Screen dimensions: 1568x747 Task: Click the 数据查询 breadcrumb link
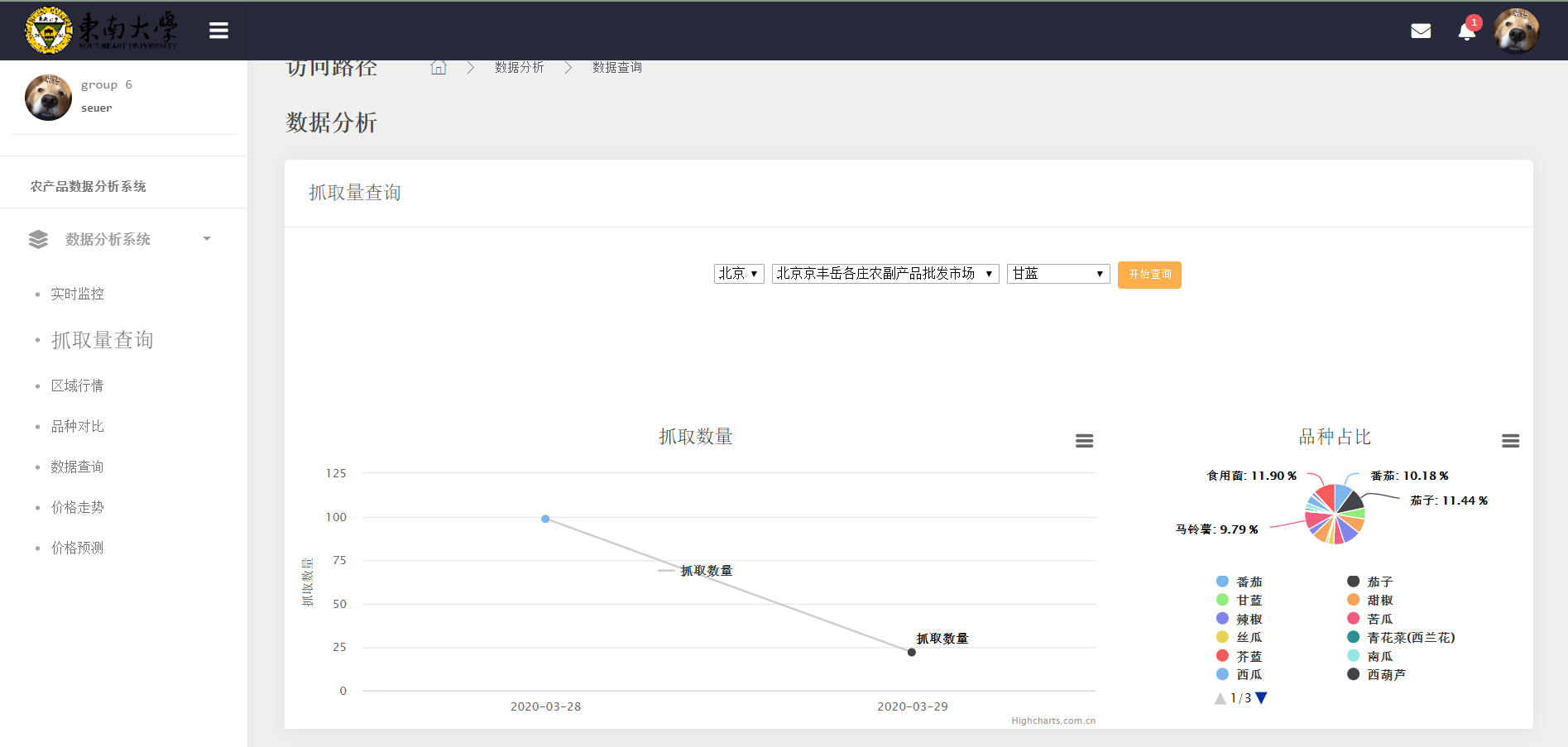(617, 68)
